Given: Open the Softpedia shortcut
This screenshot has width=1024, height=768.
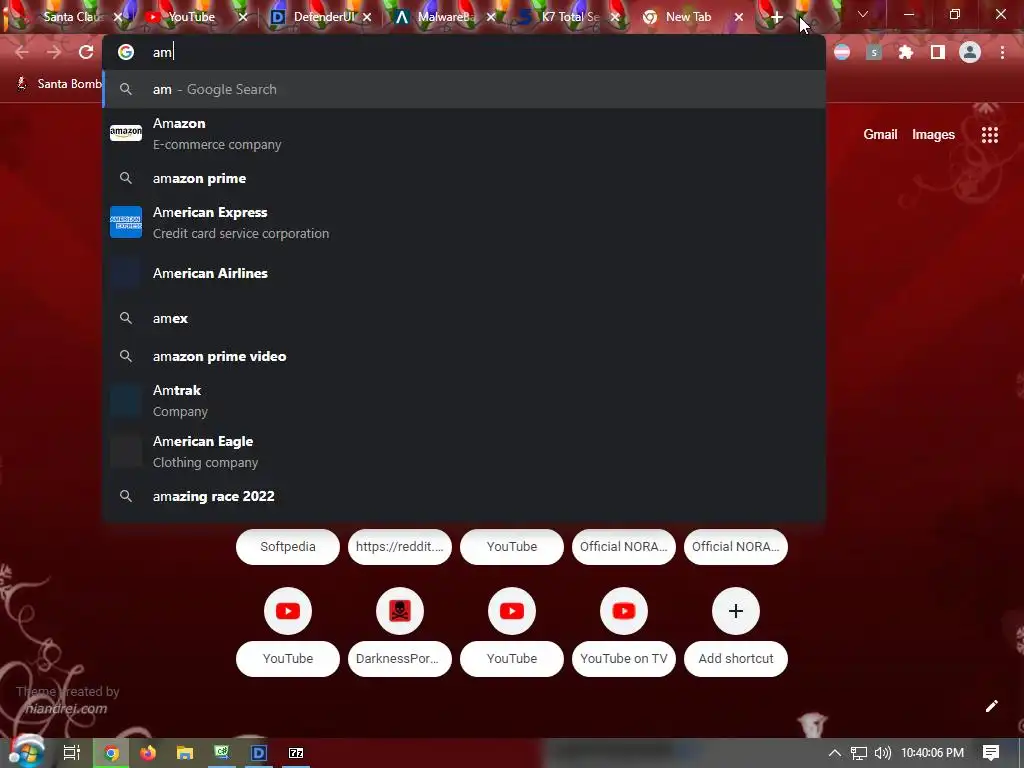Looking at the screenshot, I should (x=287, y=547).
